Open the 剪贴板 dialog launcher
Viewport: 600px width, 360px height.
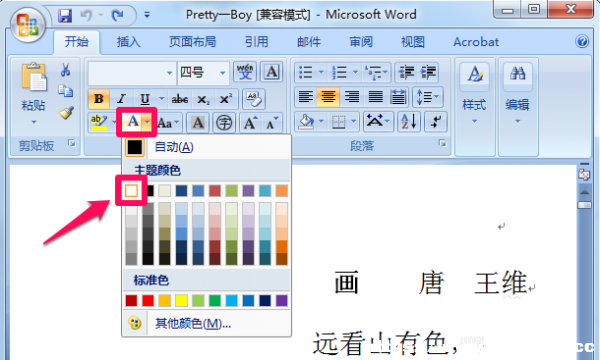point(72,143)
